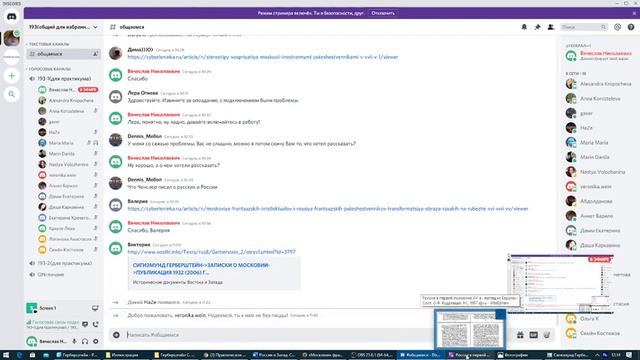Click the add server plus icon

(11, 76)
